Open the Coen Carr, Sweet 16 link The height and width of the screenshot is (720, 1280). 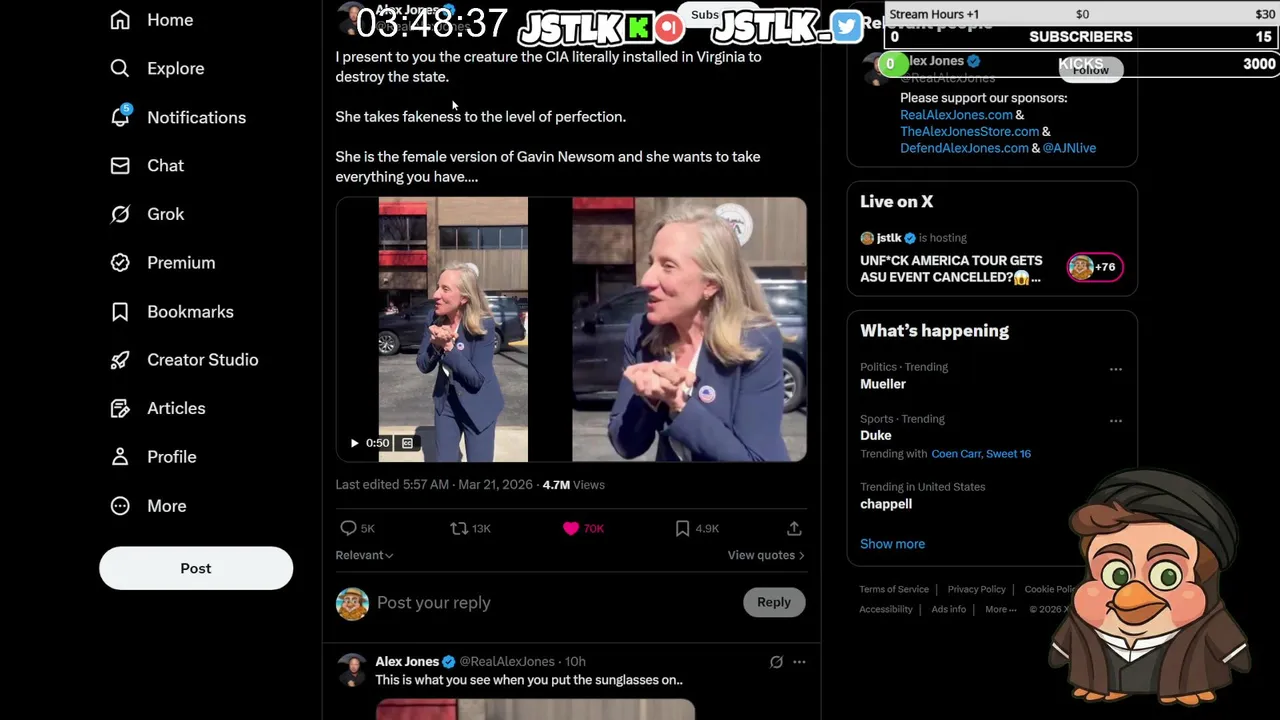point(981,454)
